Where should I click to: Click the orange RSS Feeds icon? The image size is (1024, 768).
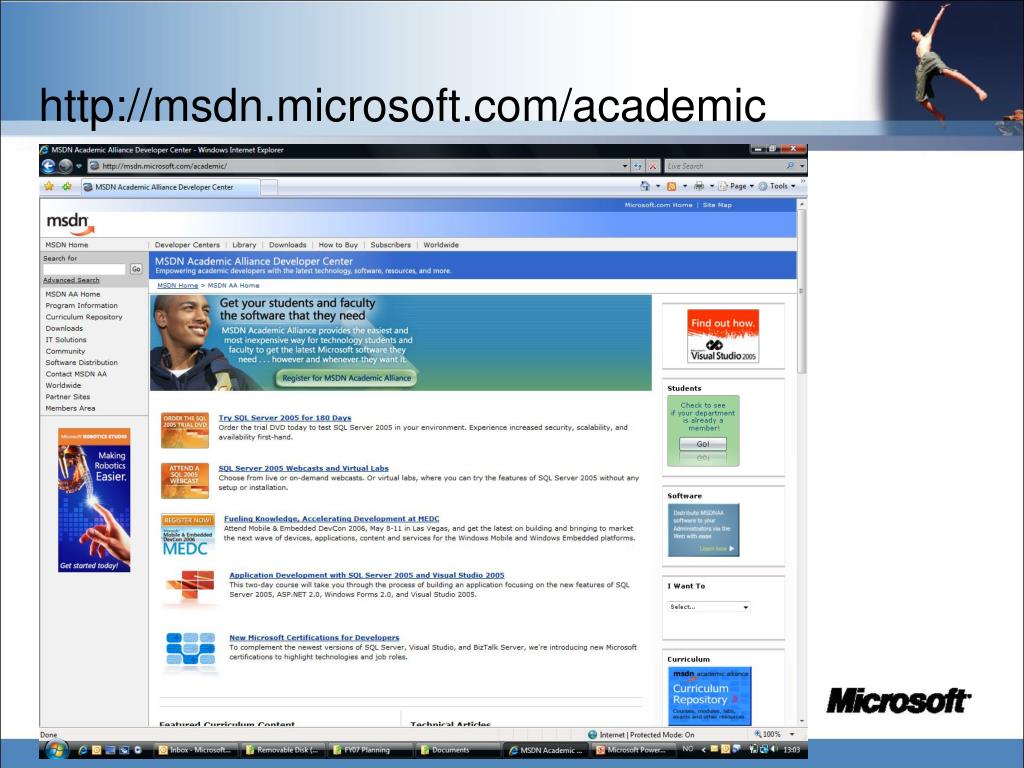pyautogui.click(x=671, y=186)
